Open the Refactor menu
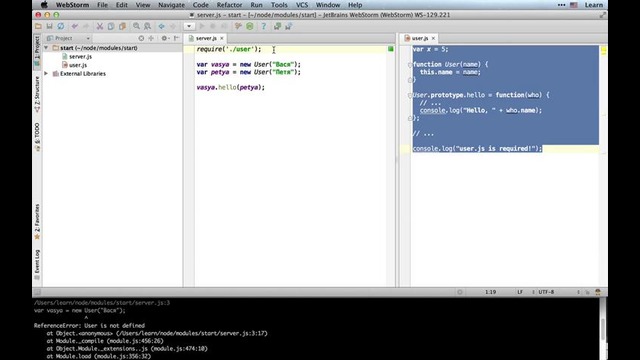Screen dimensions: 640x360 point(229,5)
